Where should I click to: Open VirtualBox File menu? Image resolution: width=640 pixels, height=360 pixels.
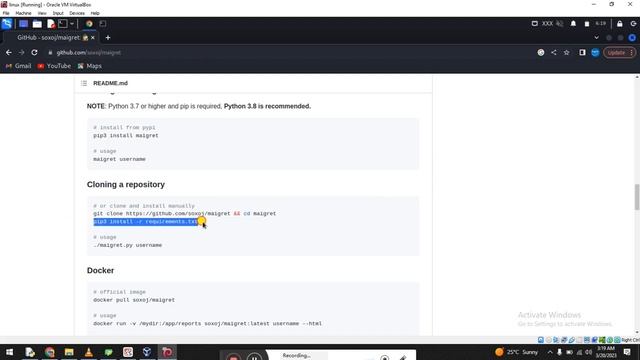[6, 13]
